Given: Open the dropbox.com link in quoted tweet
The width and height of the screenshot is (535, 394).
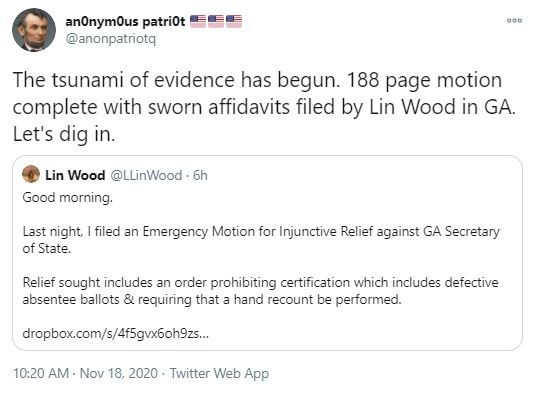Looking at the screenshot, I should [115, 333].
